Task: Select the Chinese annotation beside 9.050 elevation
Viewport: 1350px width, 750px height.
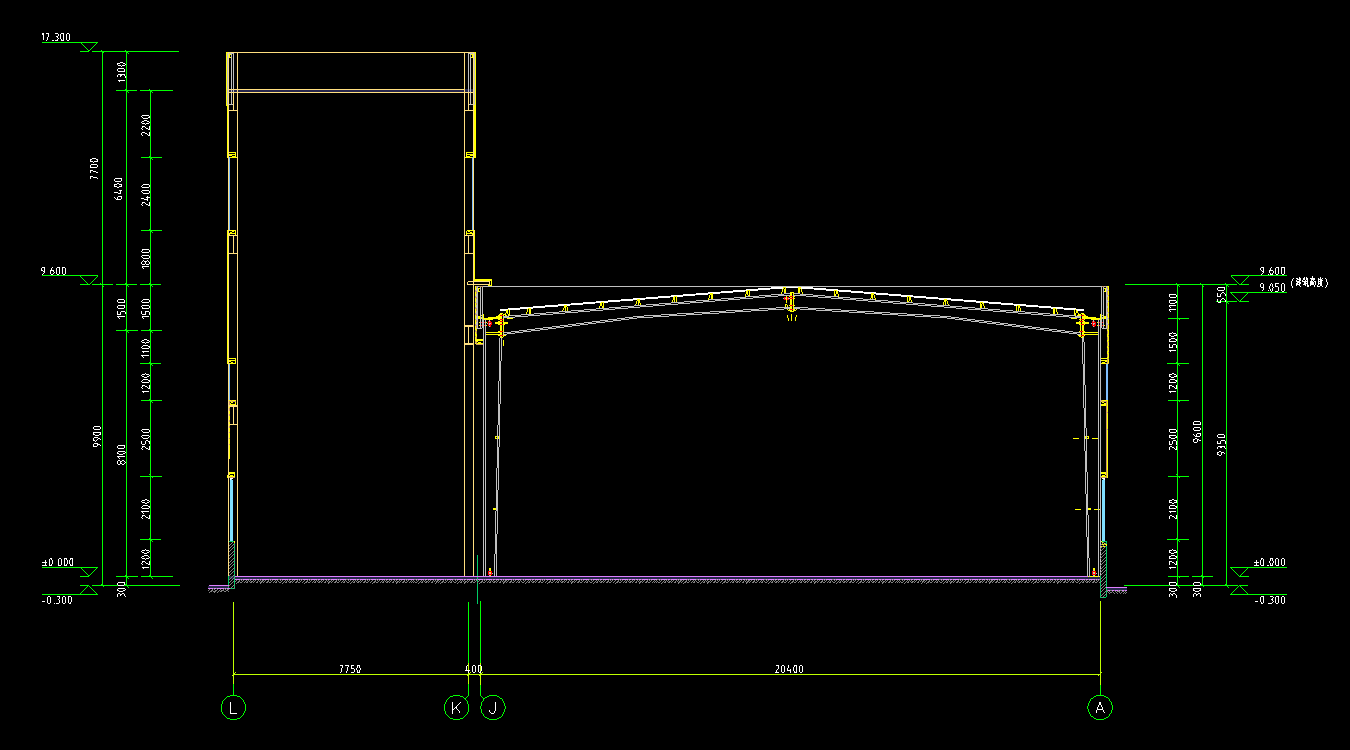Action: pos(1308,284)
